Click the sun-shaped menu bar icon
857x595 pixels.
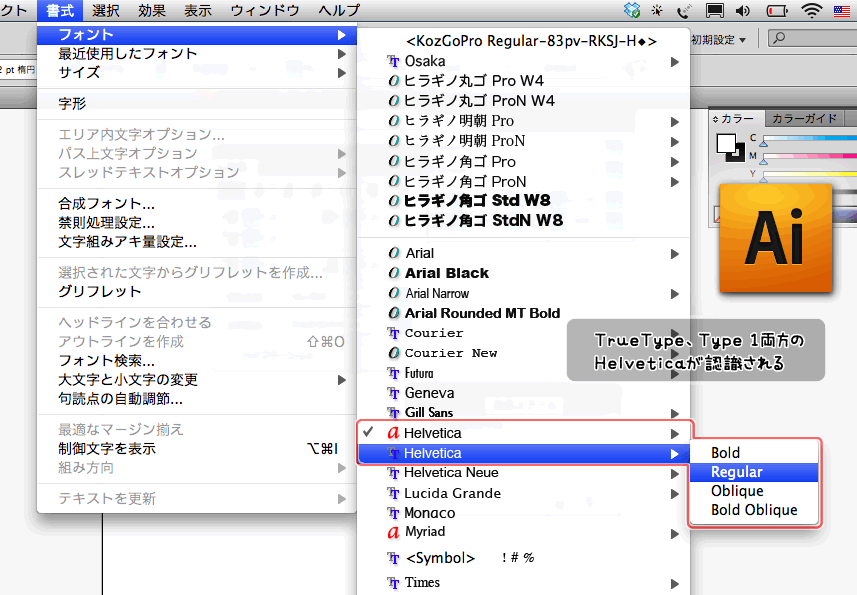[657, 10]
